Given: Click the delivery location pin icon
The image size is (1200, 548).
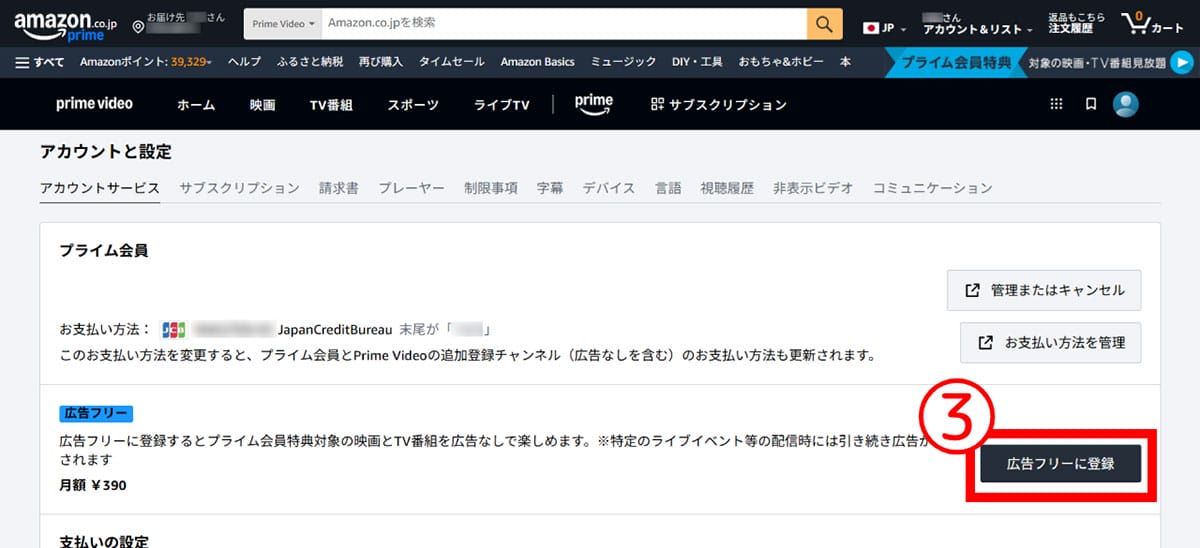Looking at the screenshot, I should click(x=137, y=25).
